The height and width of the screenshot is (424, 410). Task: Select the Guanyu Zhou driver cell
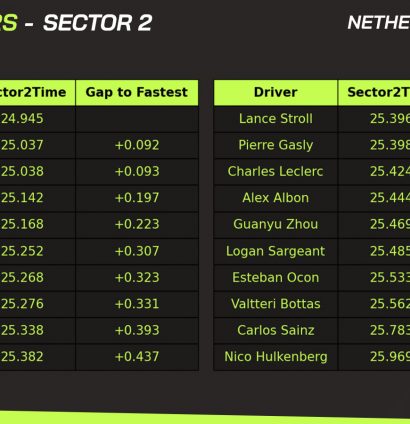(275, 224)
